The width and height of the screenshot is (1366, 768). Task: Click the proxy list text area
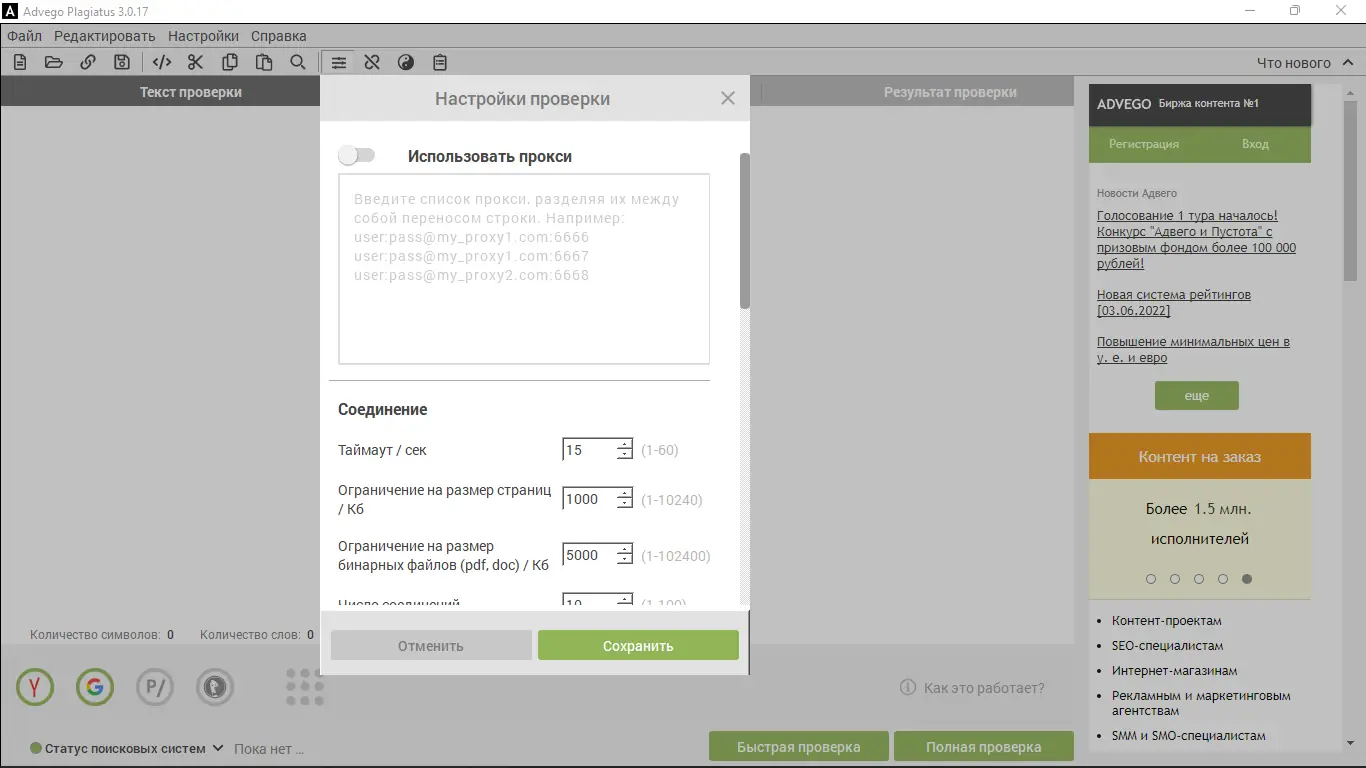(x=524, y=269)
